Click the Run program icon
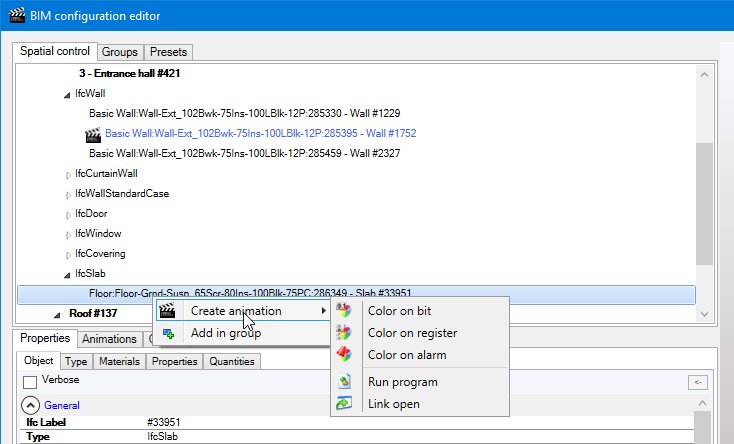This screenshot has height=444, width=734. 345,382
